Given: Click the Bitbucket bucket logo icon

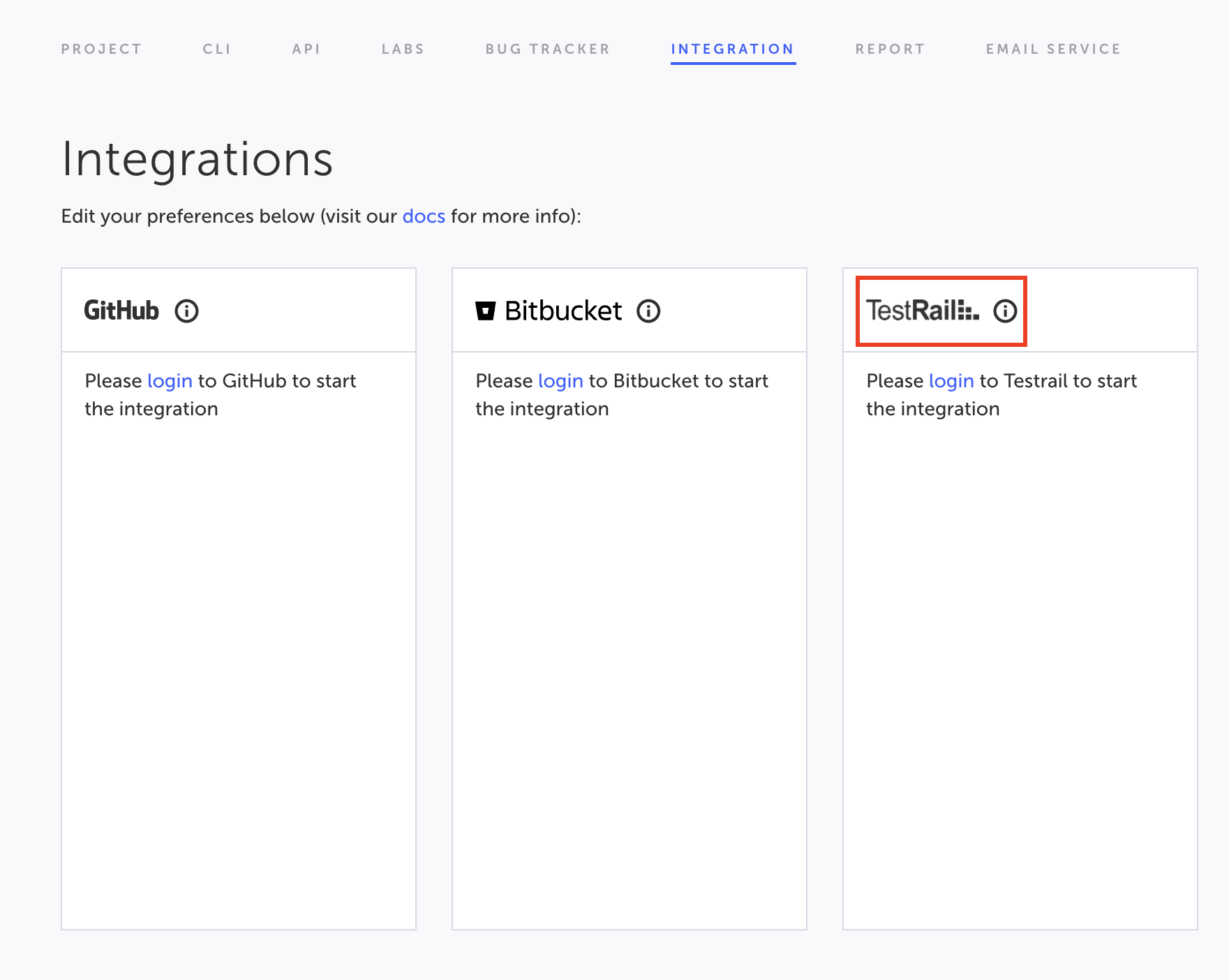Looking at the screenshot, I should 486,311.
